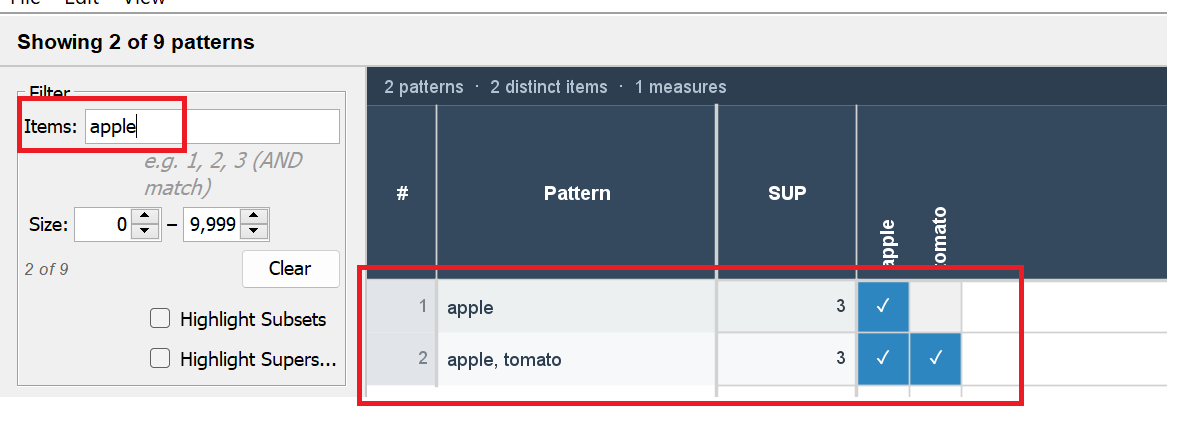
Task: Decrease the minimum Size value
Action: (x=146, y=232)
